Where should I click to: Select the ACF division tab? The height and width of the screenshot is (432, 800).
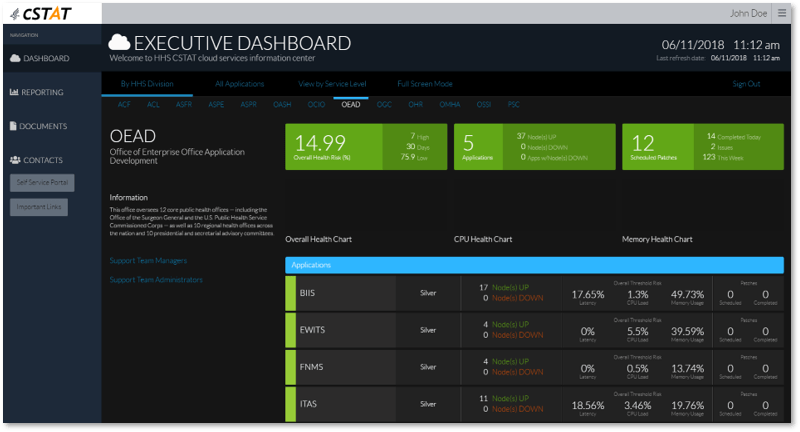click(x=124, y=105)
